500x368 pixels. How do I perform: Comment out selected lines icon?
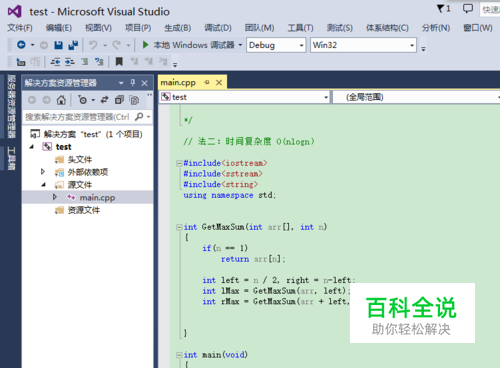coord(85,62)
